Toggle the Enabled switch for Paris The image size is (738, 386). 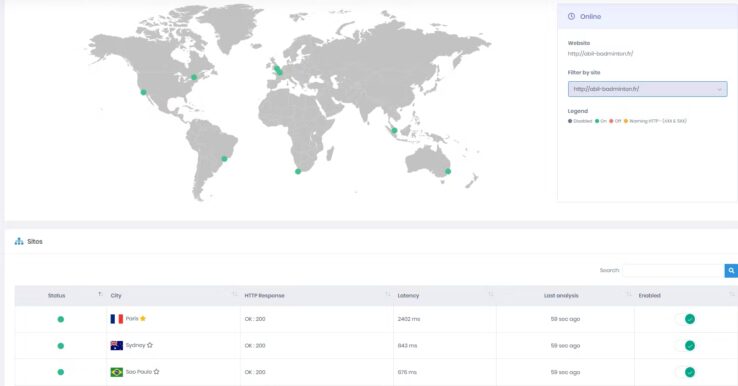coord(685,319)
